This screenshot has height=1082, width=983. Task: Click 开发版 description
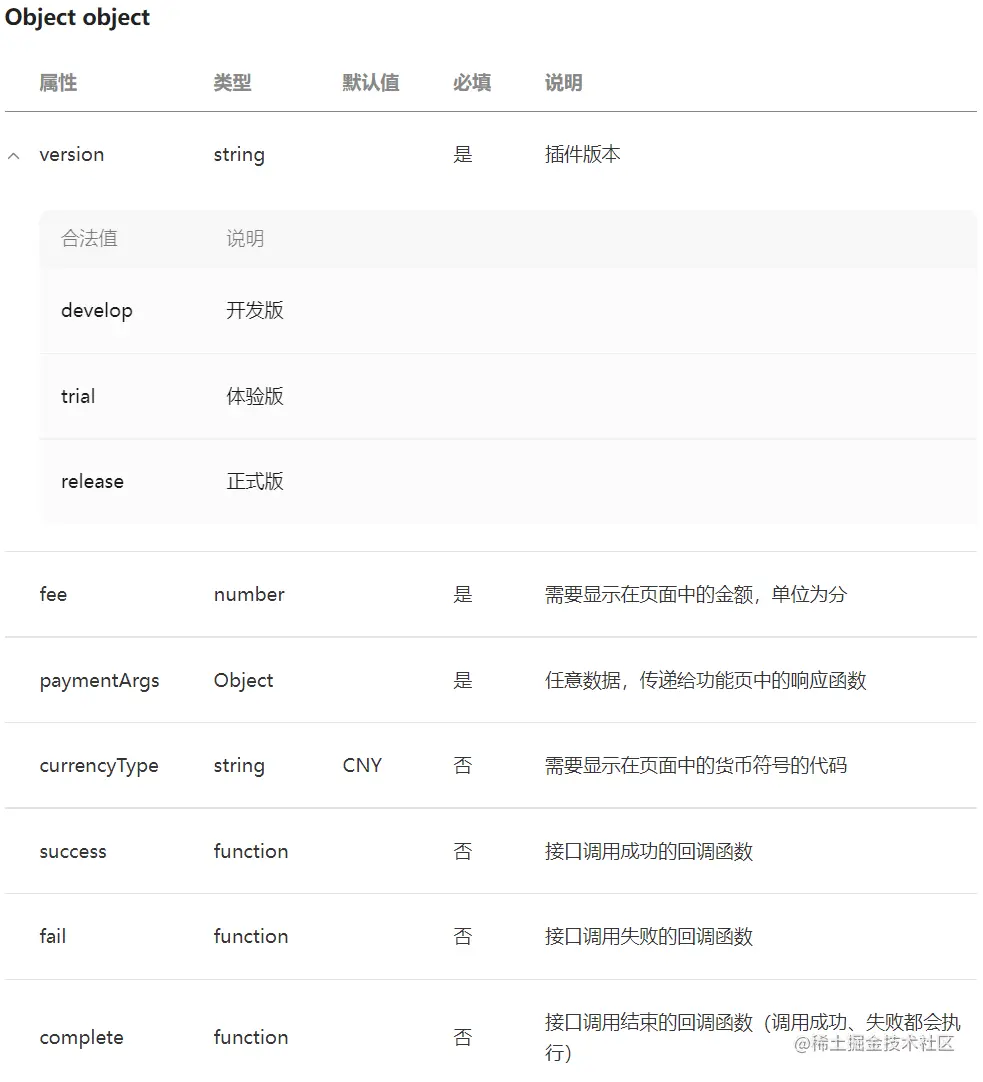click(255, 311)
